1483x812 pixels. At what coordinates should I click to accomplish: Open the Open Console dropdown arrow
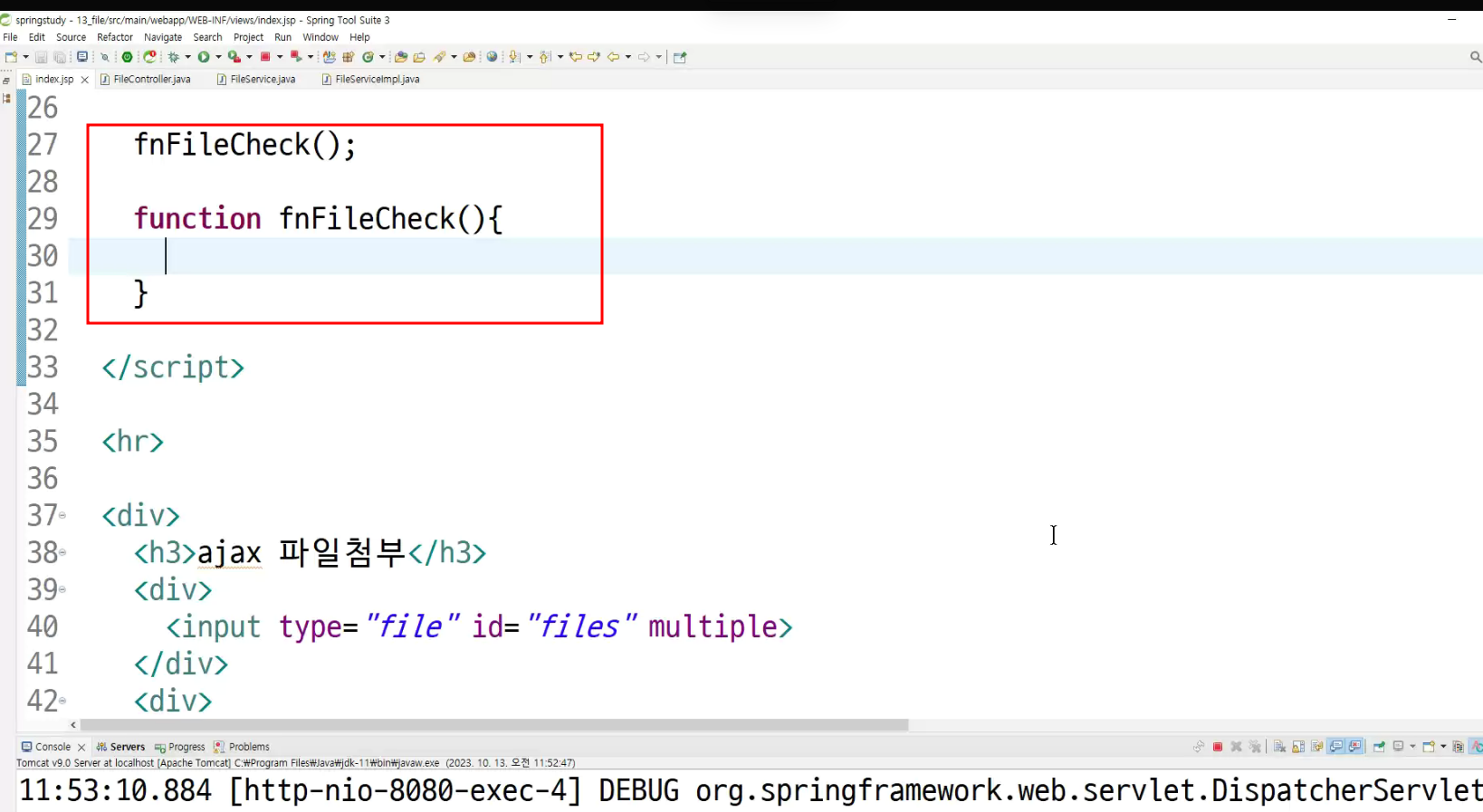pos(1443,747)
